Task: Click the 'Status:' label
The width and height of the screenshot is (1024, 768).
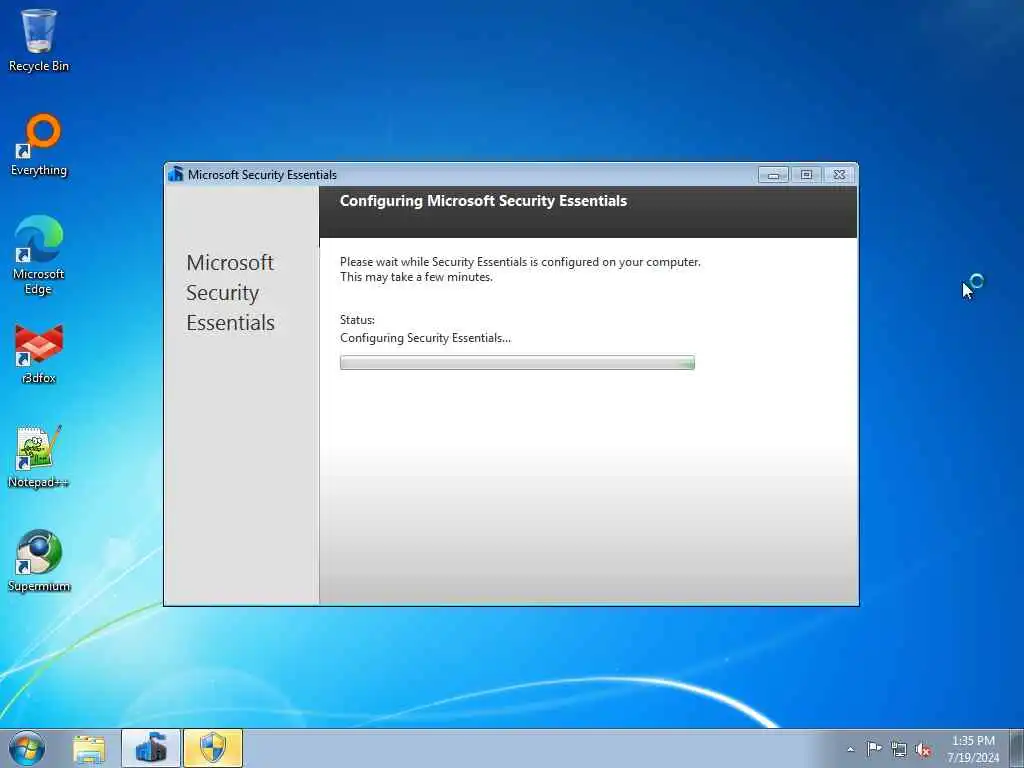Action: point(357,320)
